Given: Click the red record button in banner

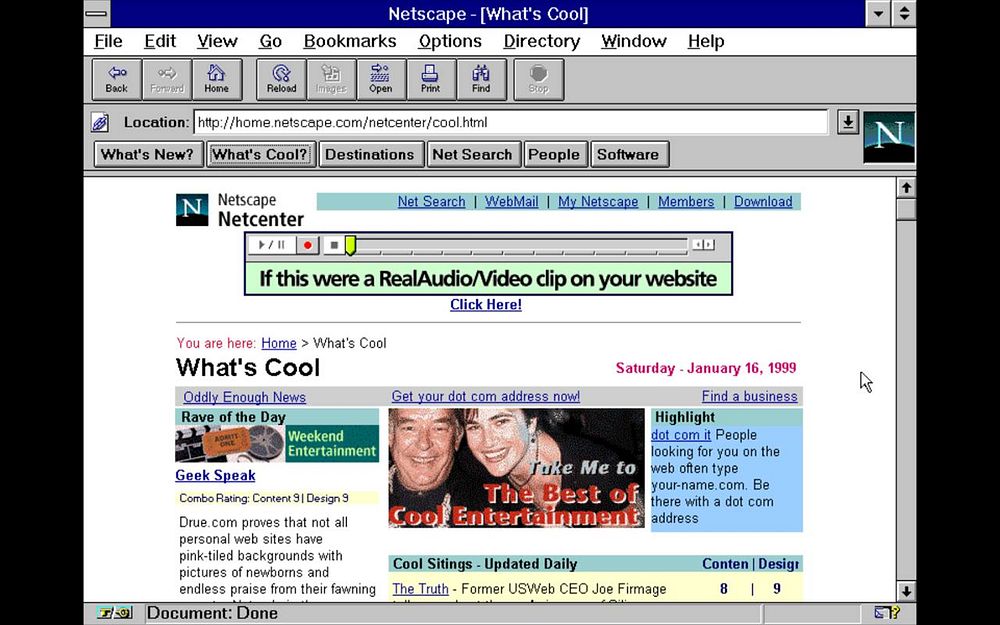Looking at the screenshot, I should click(307, 245).
